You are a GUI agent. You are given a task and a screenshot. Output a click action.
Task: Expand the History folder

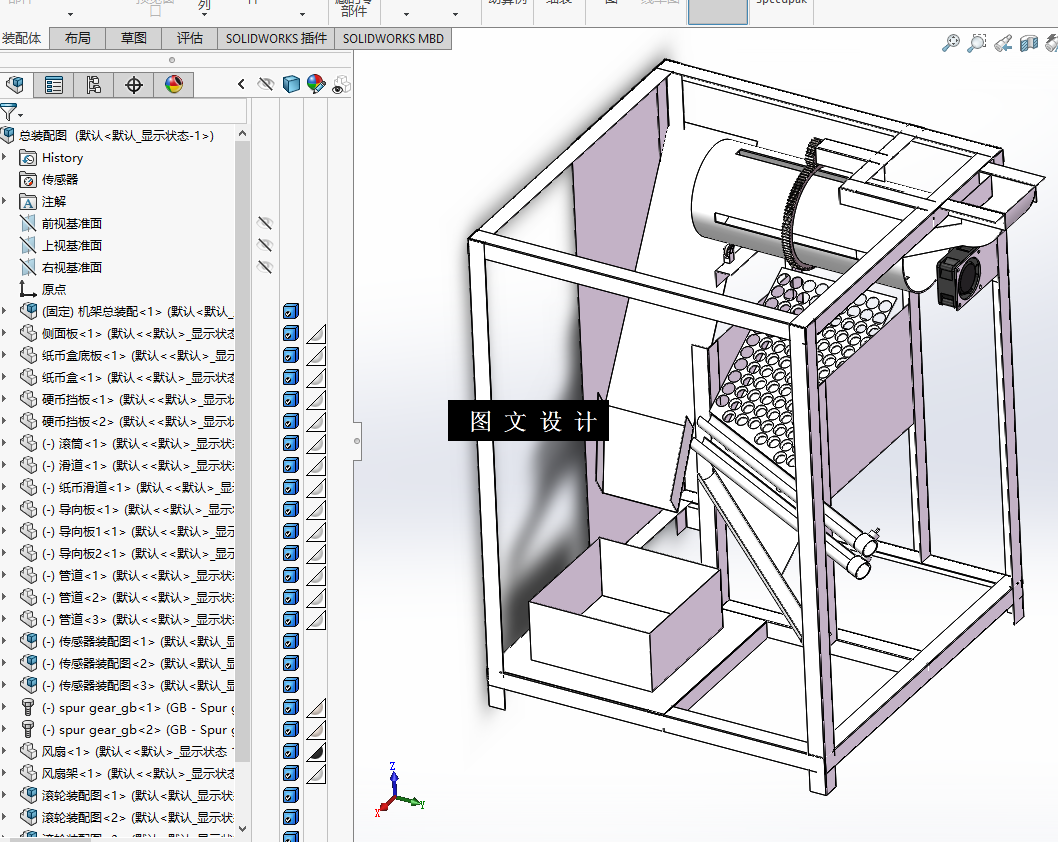[x=5, y=157]
